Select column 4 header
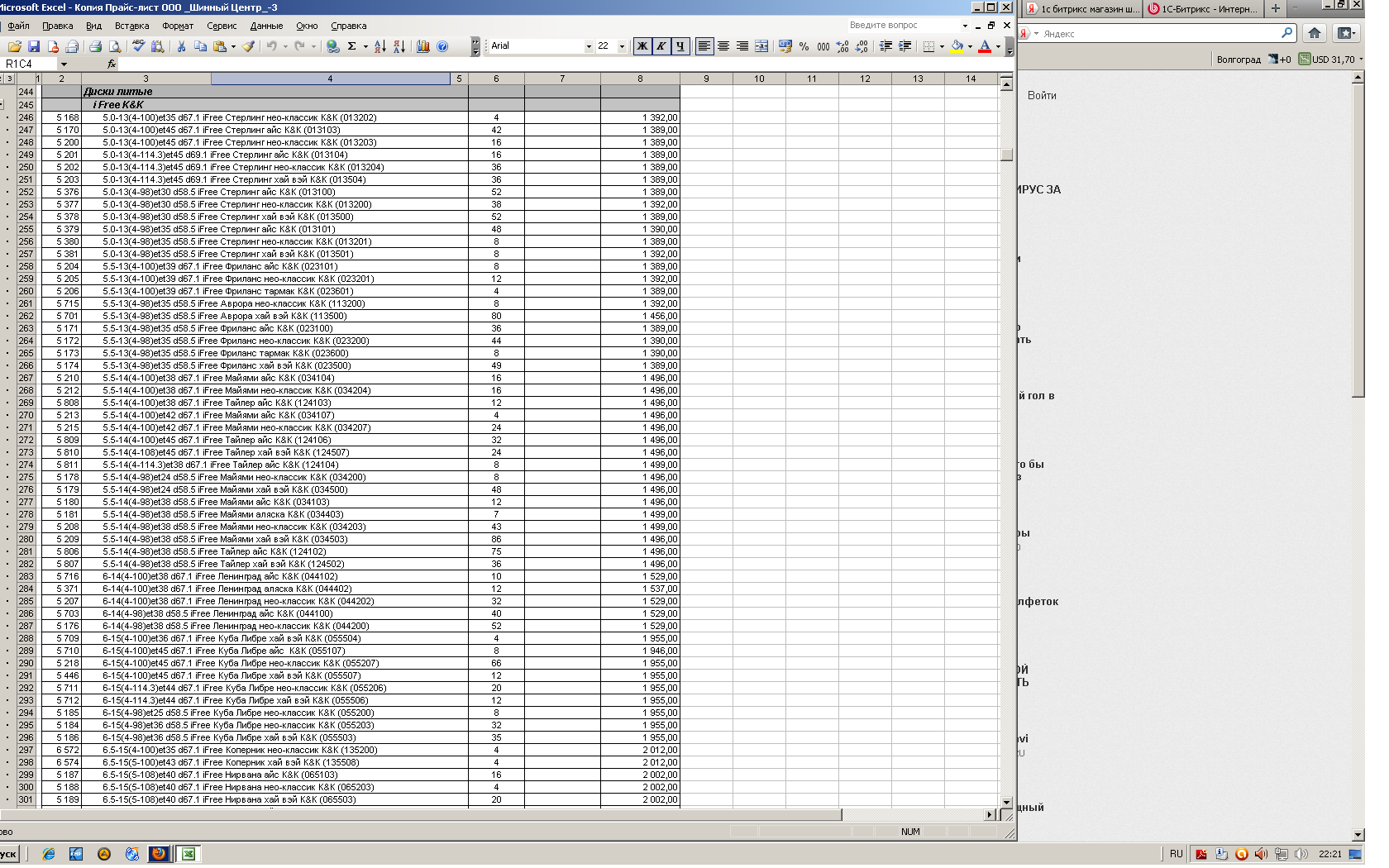The width and height of the screenshot is (1389, 868). click(330, 79)
